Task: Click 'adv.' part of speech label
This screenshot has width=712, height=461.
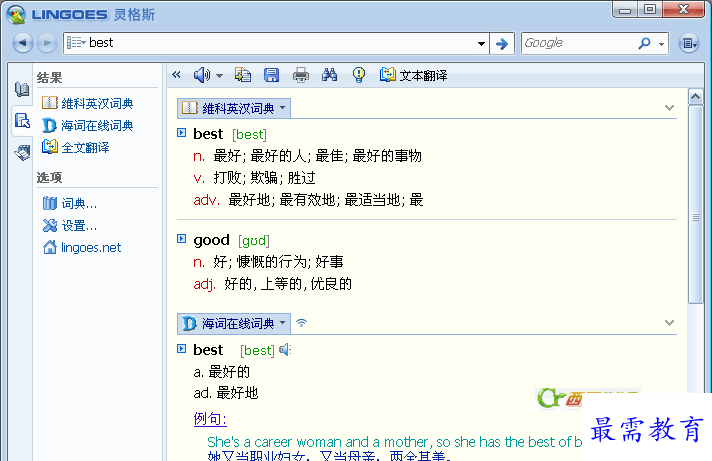Action: pos(207,200)
